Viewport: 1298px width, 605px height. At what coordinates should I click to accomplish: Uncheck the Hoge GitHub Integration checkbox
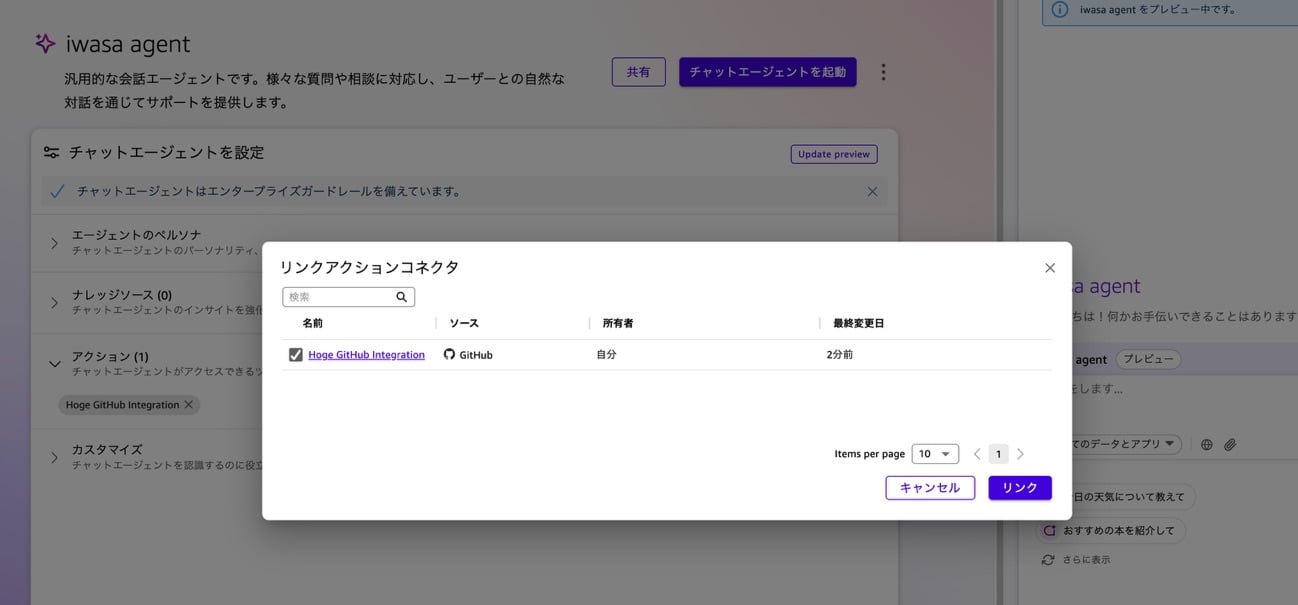(295, 355)
